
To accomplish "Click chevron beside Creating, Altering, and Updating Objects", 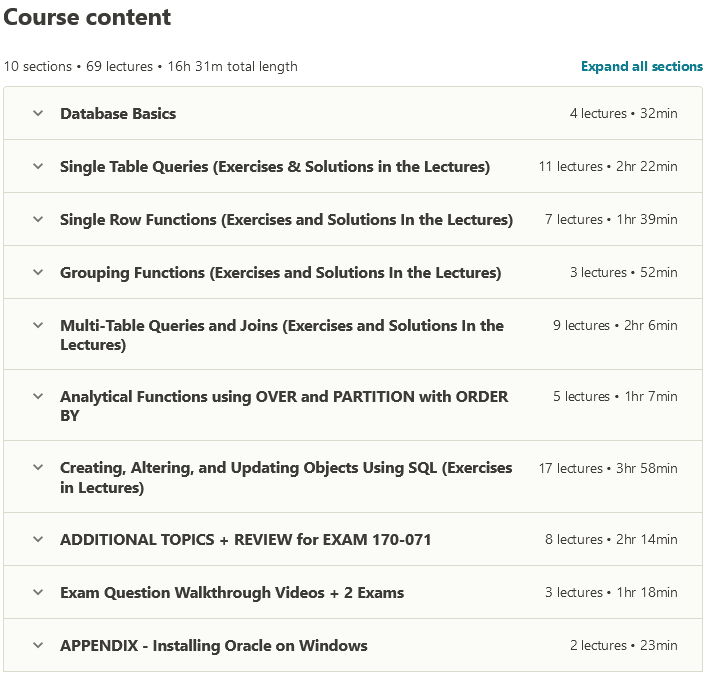I will [x=38, y=468].
